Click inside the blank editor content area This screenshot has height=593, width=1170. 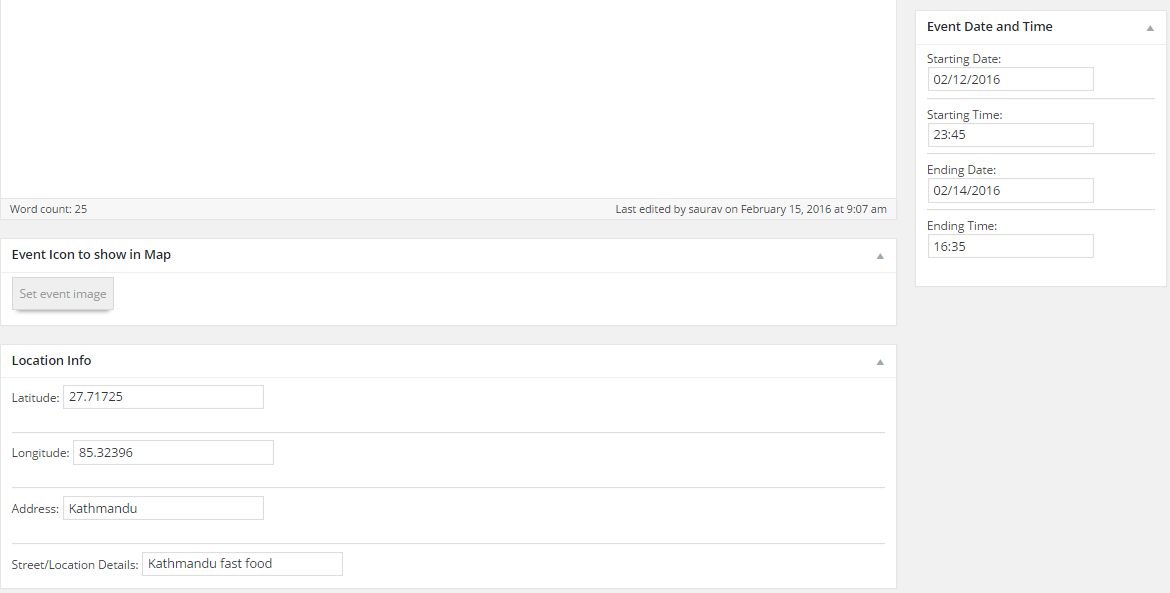[x=448, y=100]
